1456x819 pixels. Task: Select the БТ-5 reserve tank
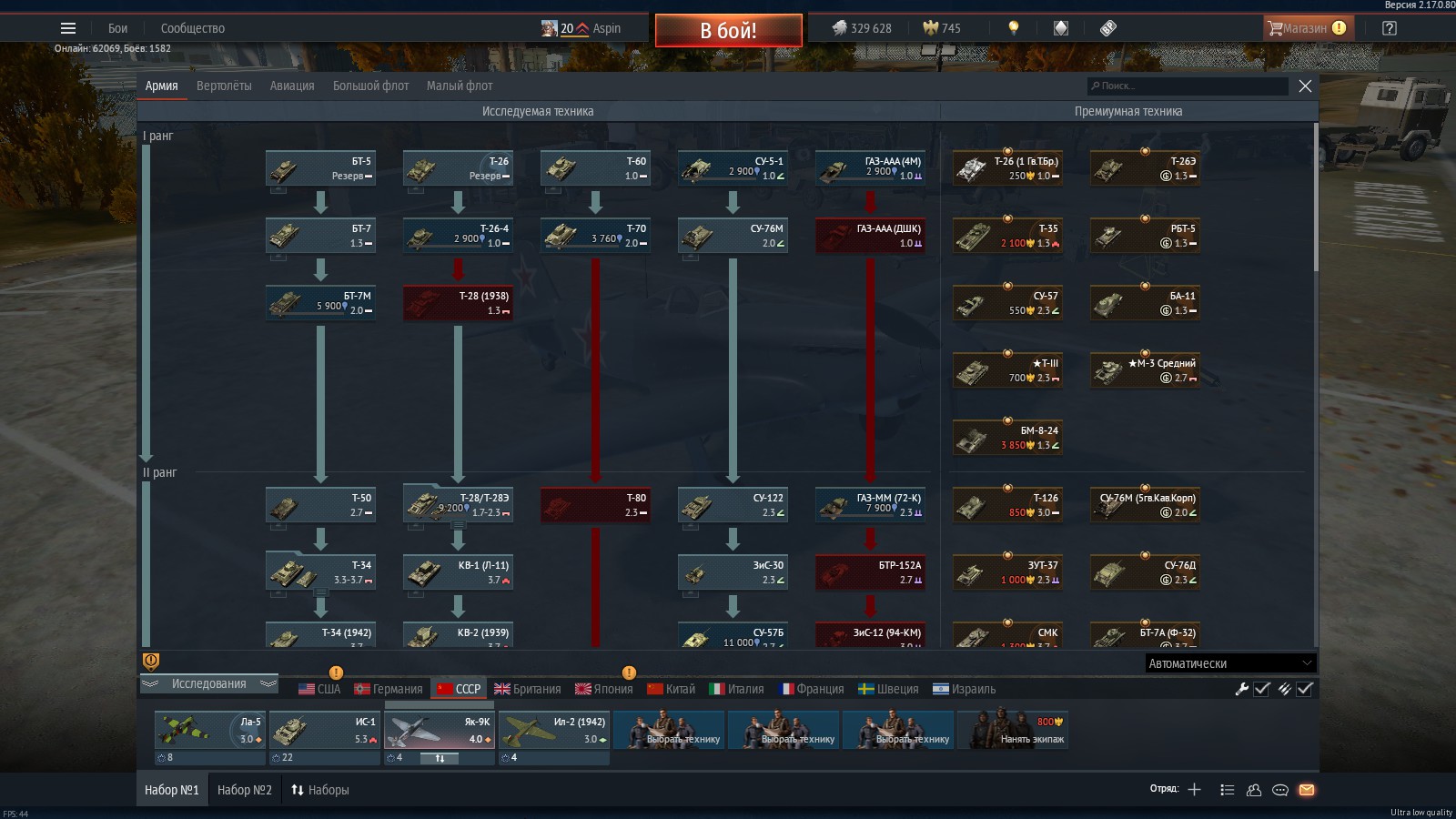320,168
